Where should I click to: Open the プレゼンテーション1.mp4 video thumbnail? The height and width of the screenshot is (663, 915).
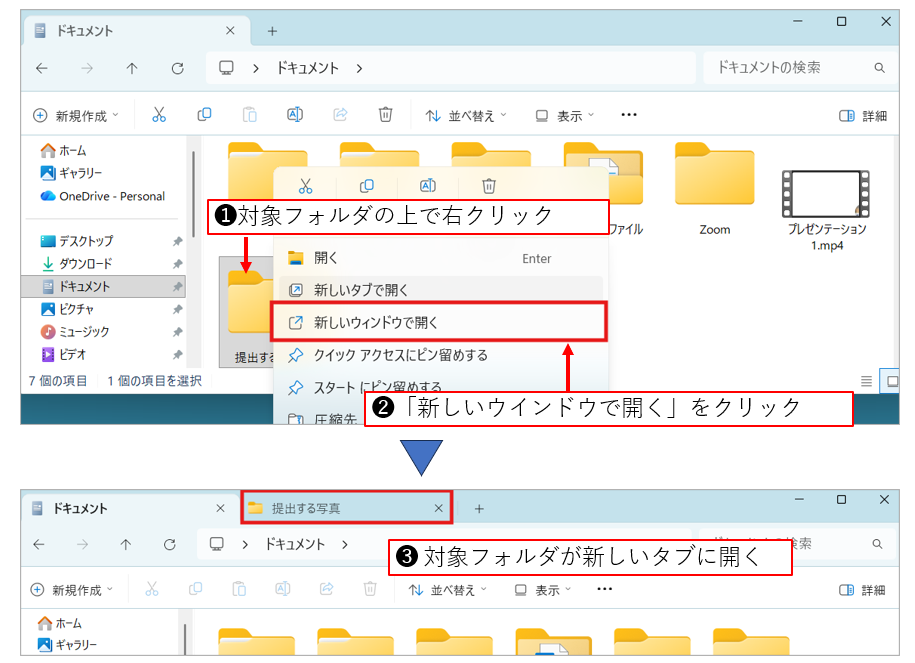coord(827,195)
